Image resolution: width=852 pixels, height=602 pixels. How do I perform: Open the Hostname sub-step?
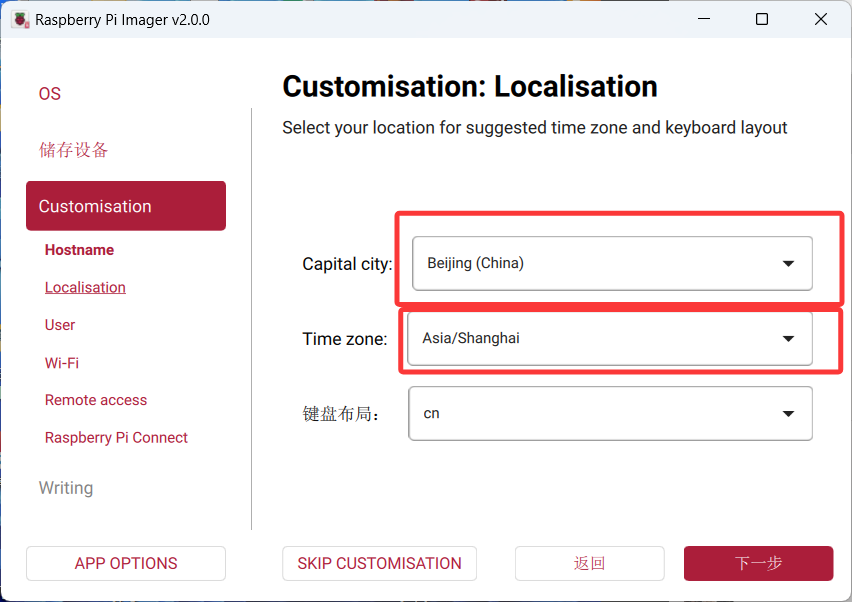[79, 250]
